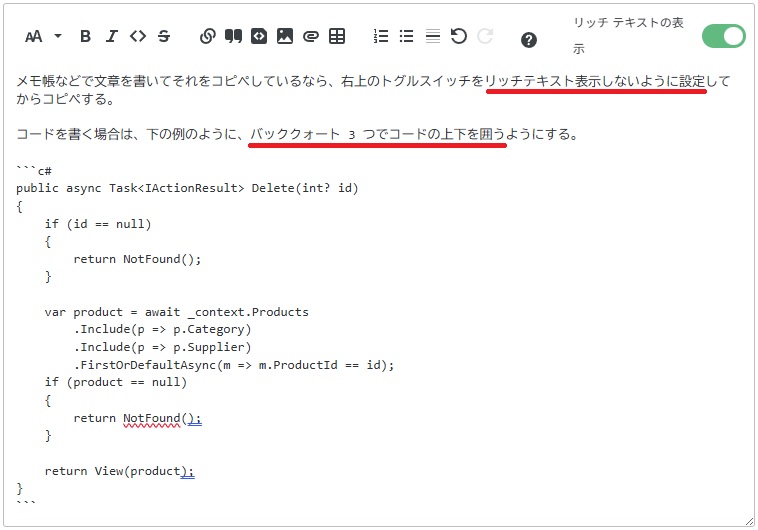Click the '.Include(p => p.Supplier)' line
The height and width of the screenshot is (530, 758).
(x=162, y=347)
